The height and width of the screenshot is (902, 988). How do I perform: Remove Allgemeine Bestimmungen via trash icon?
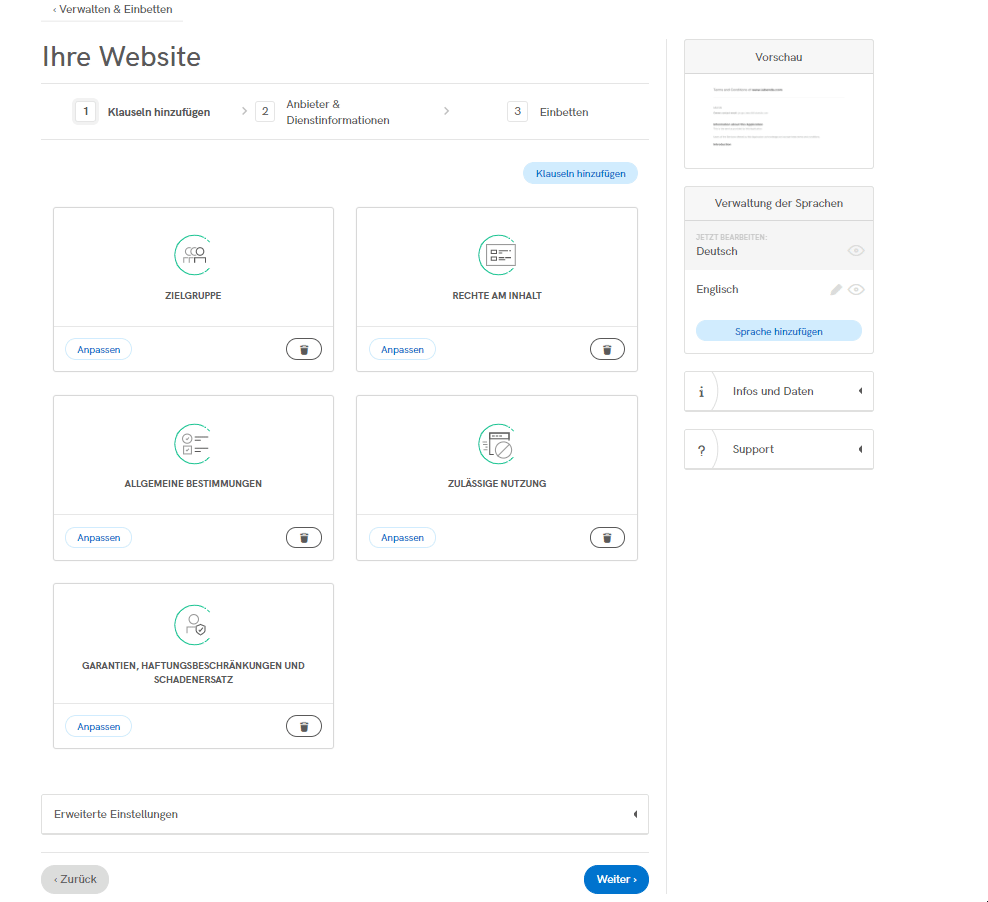(304, 538)
